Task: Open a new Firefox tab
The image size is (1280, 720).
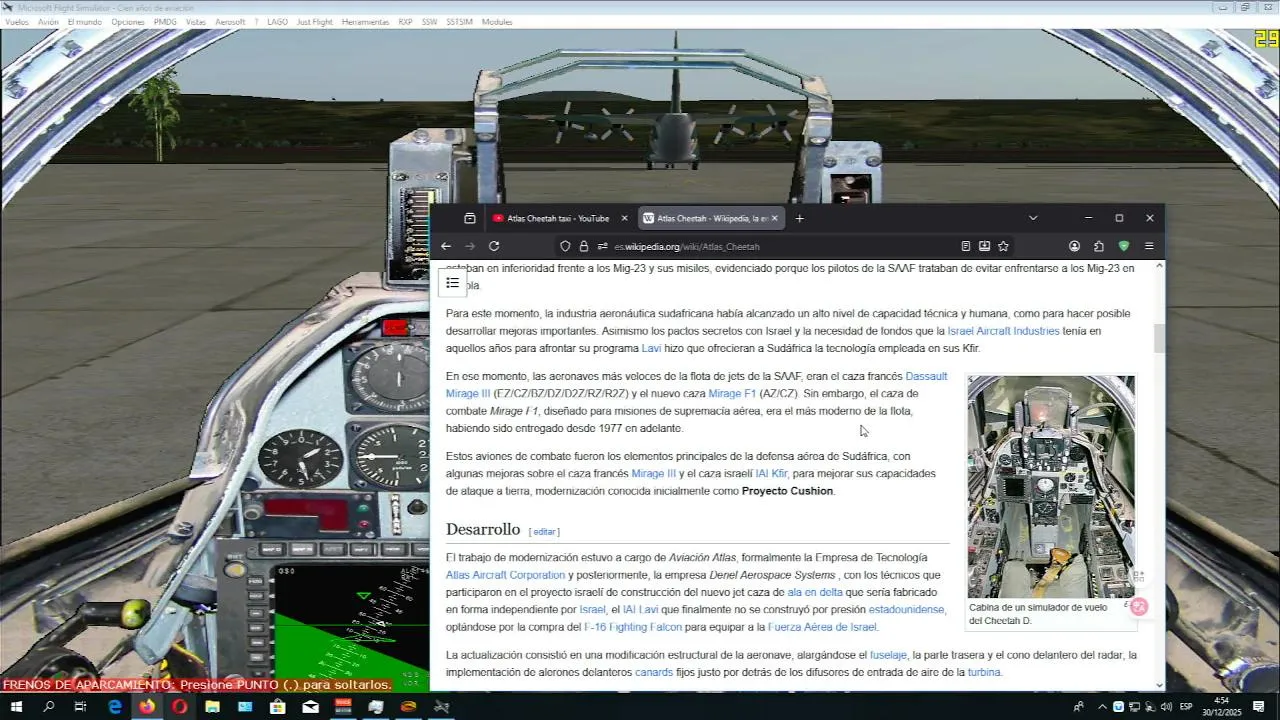Action: [x=799, y=218]
